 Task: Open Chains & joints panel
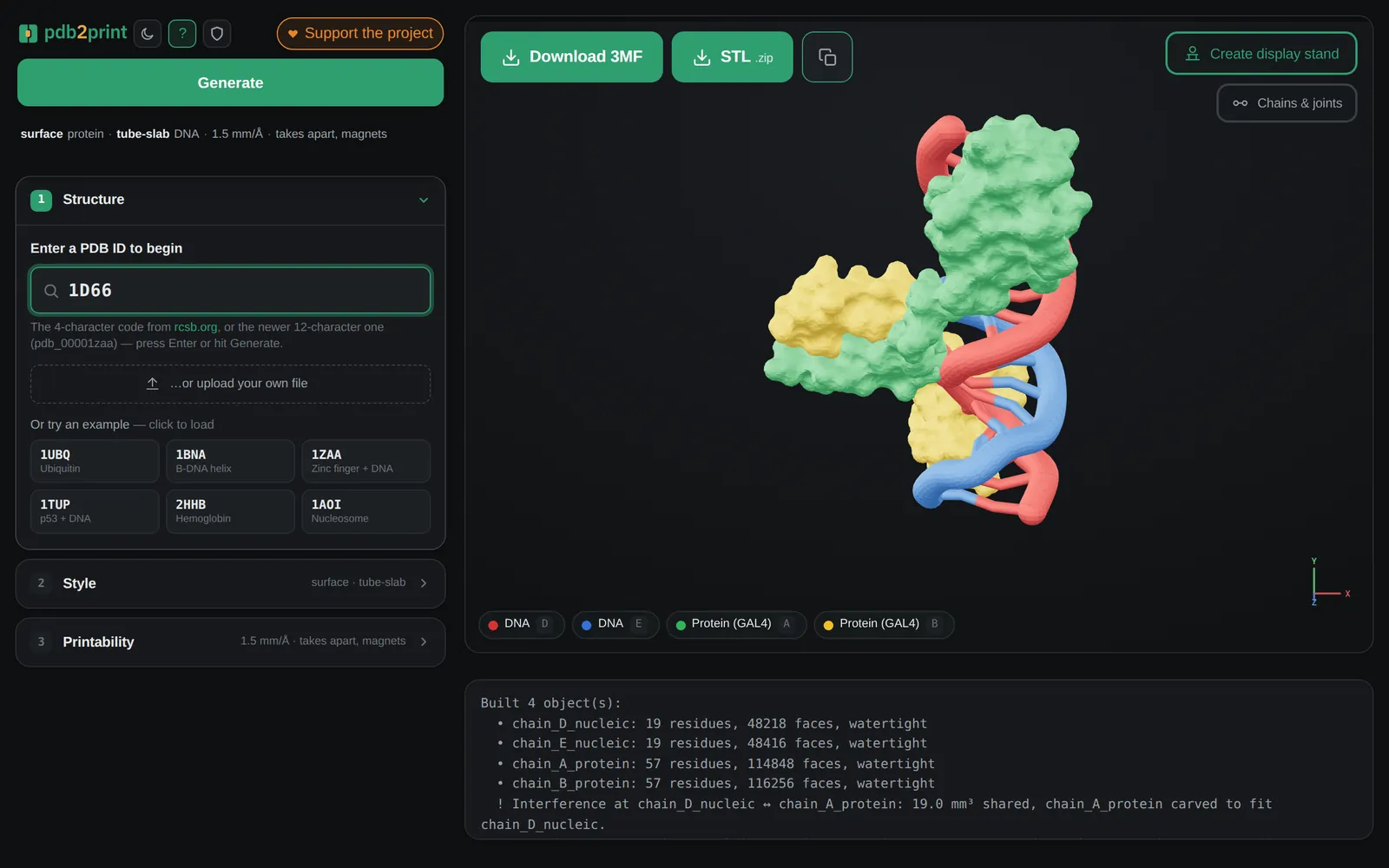coord(1287,103)
